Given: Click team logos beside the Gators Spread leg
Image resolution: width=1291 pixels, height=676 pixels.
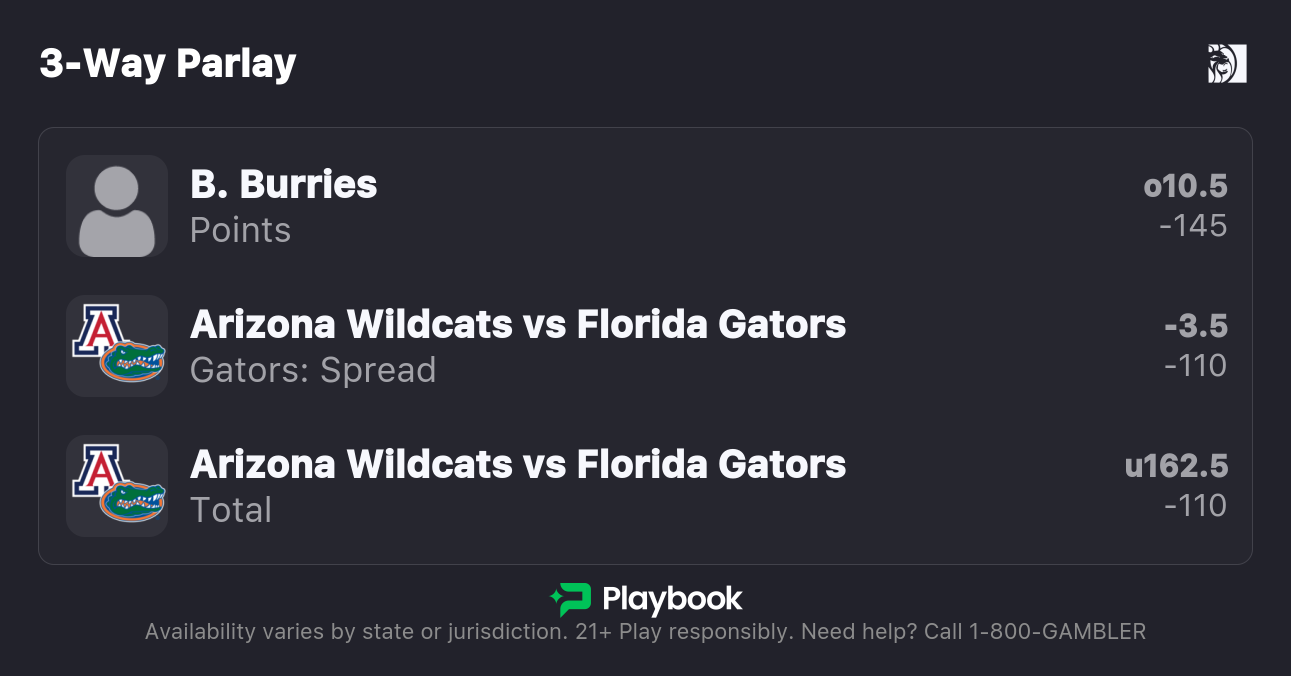Looking at the screenshot, I should click(117, 346).
